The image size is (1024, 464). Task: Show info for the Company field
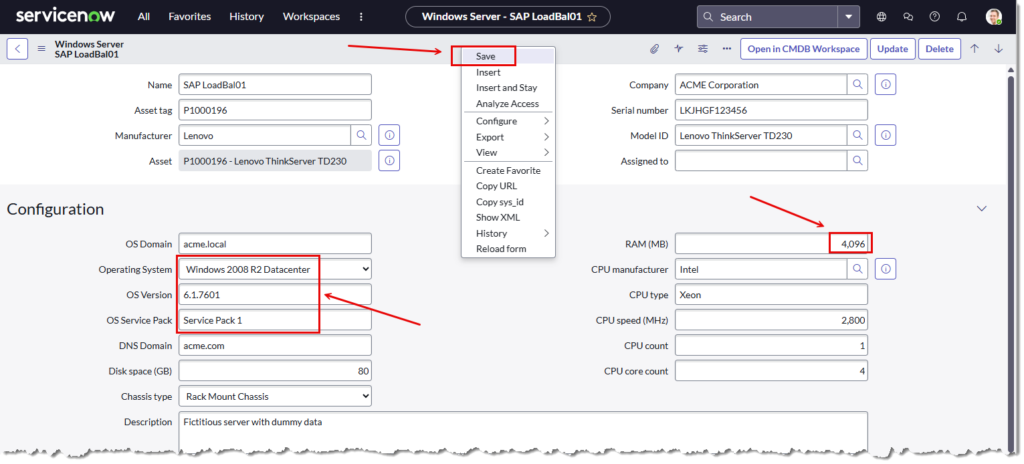click(x=887, y=85)
